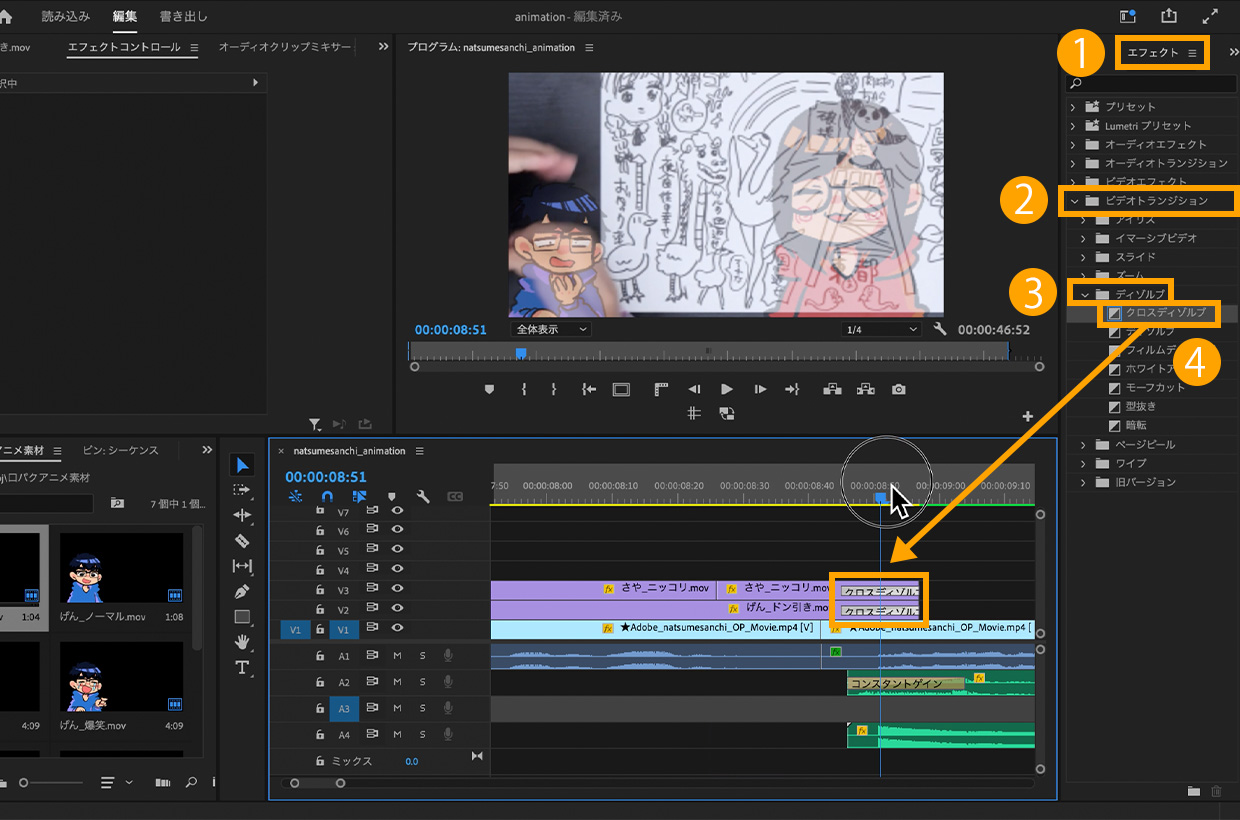Image resolution: width=1240 pixels, height=820 pixels.
Task: Select the Type tool
Action: (x=242, y=667)
